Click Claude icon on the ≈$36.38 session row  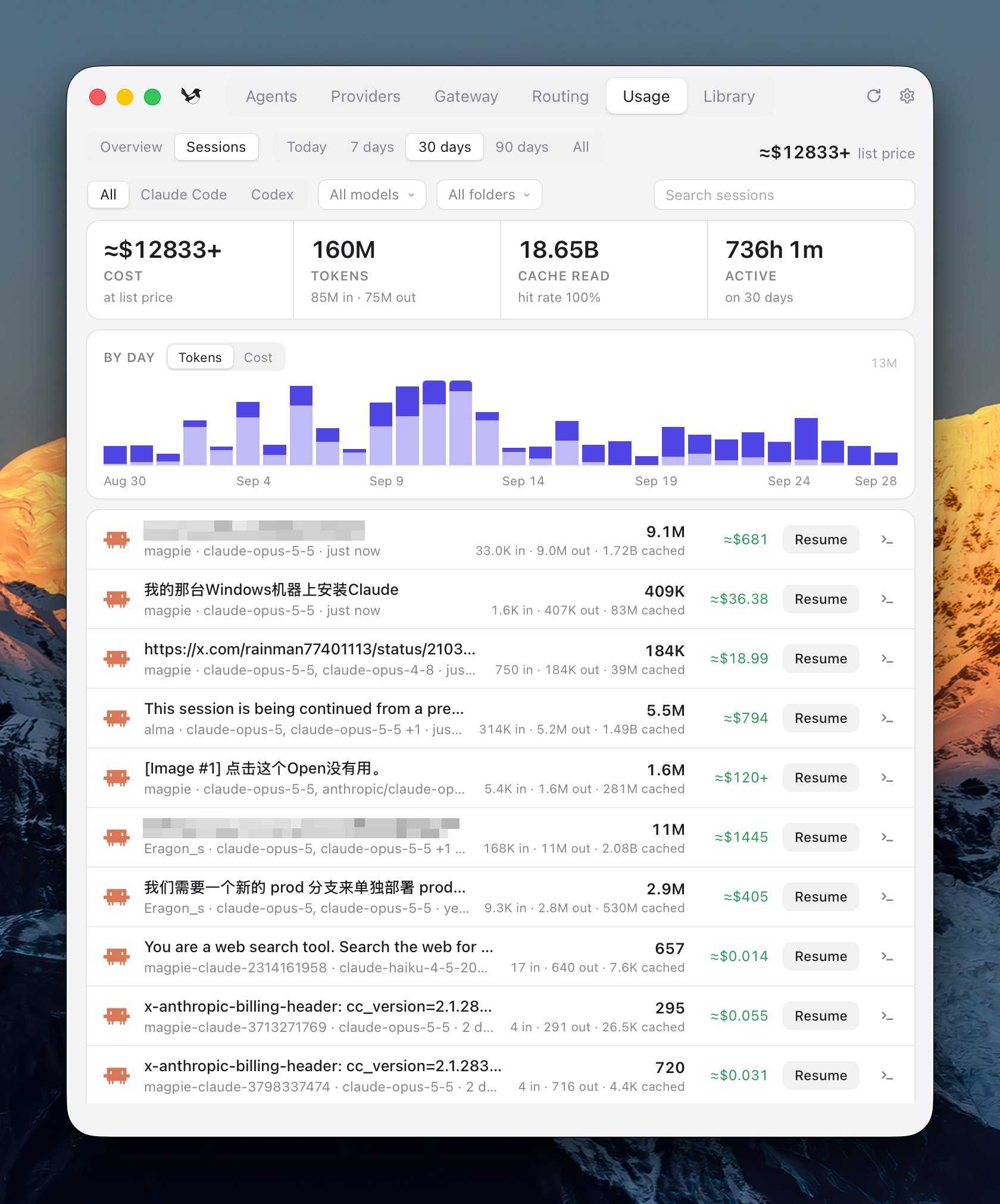click(117, 599)
